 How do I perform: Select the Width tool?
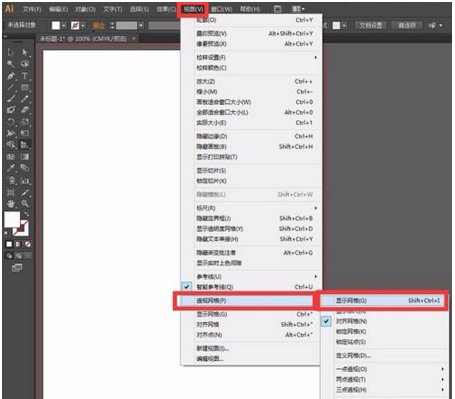click(11, 133)
